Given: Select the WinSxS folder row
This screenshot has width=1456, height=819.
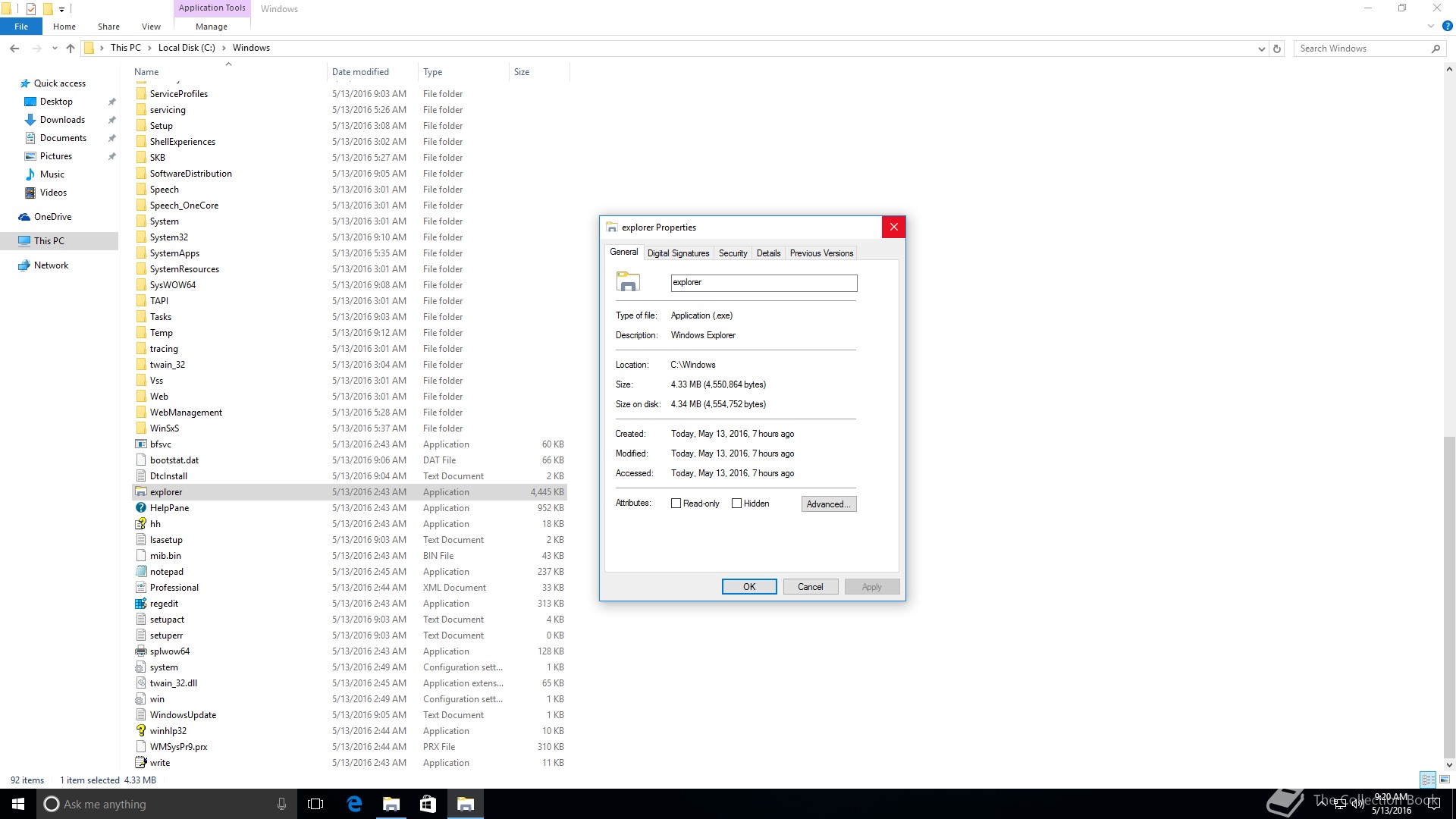Looking at the screenshot, I should 350,428.
